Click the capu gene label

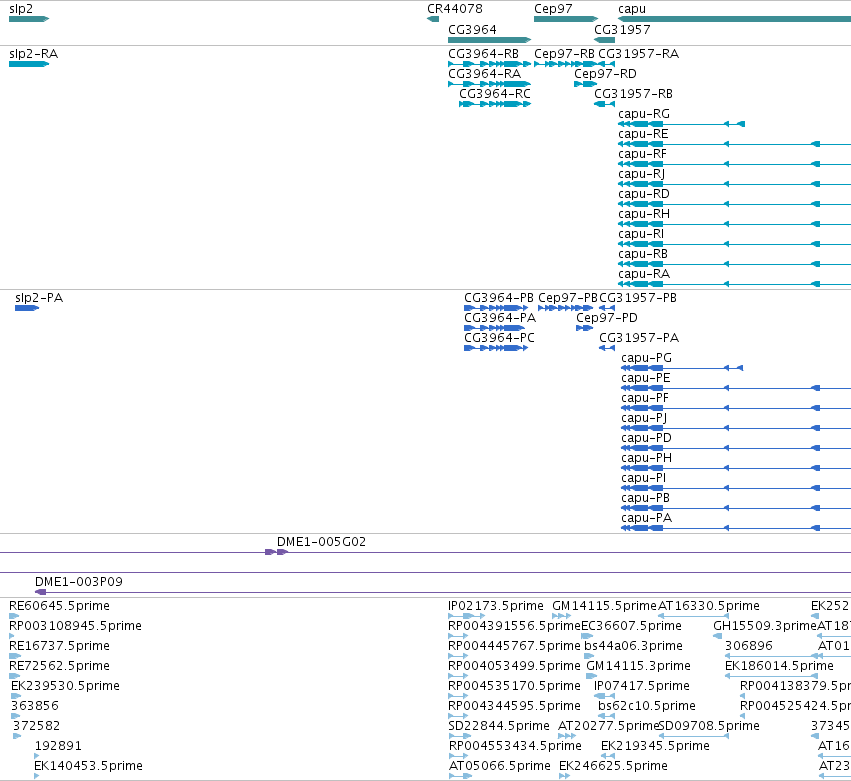[632, 9]
